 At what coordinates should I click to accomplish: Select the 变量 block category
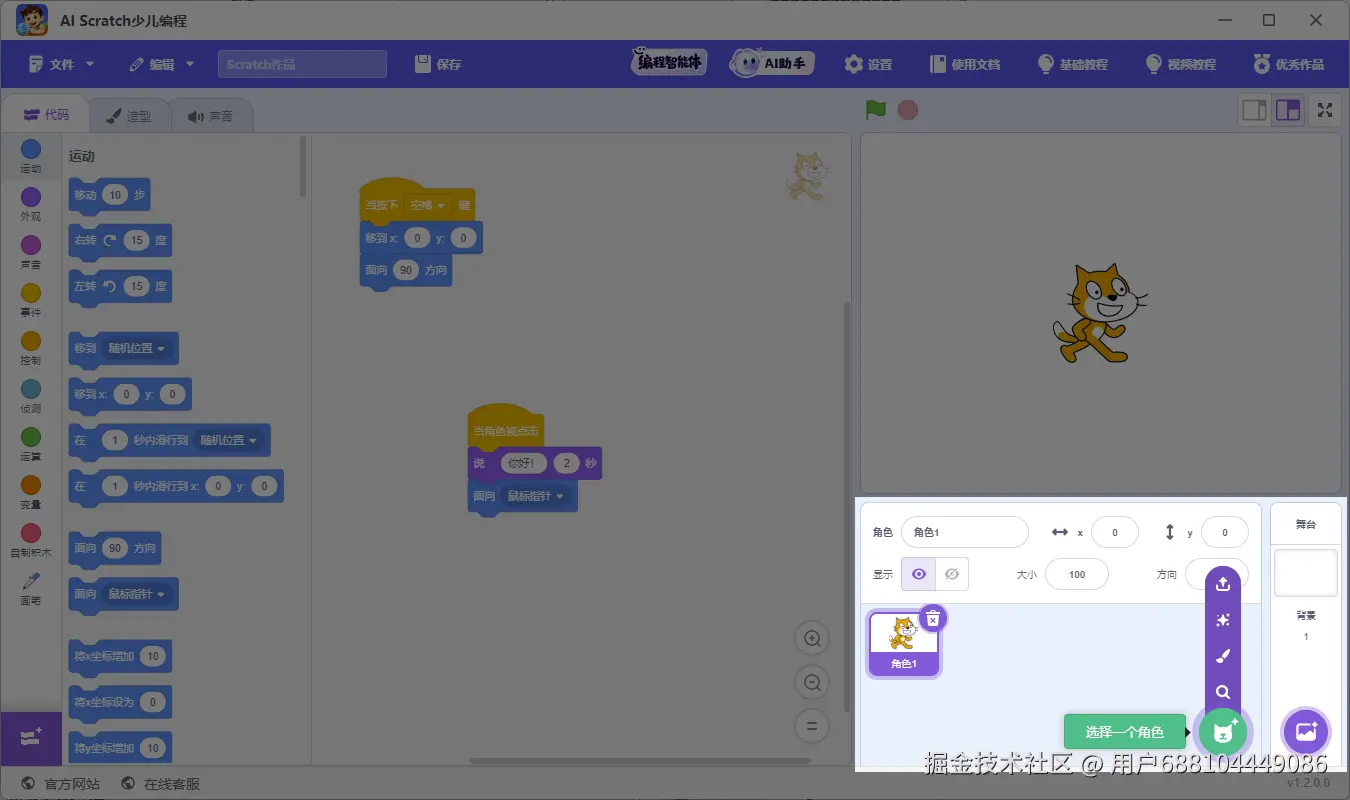[x=31, y=493]
